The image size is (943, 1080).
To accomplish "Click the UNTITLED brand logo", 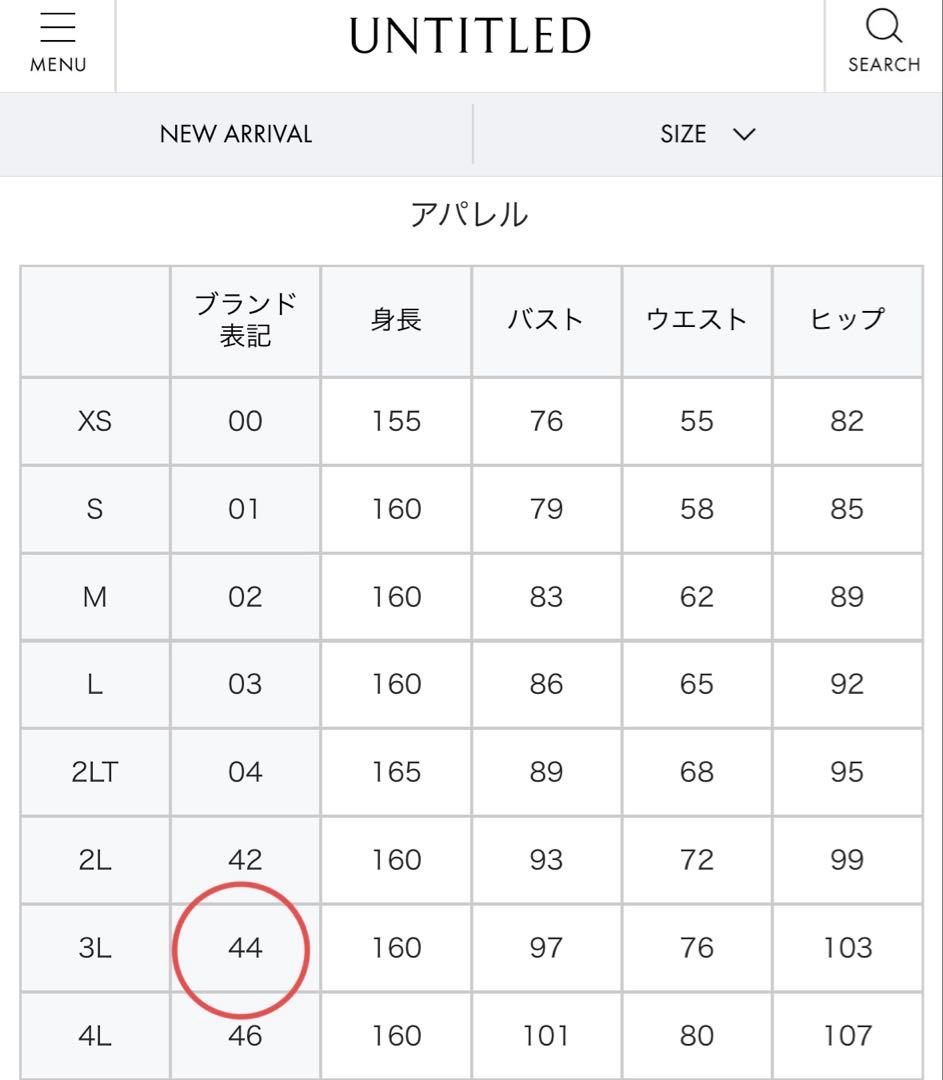I will pyautogui.click(x=470, y=36).
